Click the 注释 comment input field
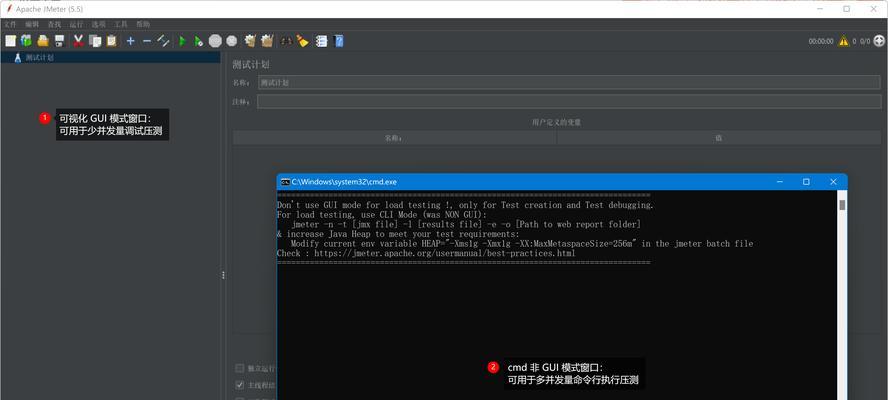 pyautogui.click(x=569, y=102)
